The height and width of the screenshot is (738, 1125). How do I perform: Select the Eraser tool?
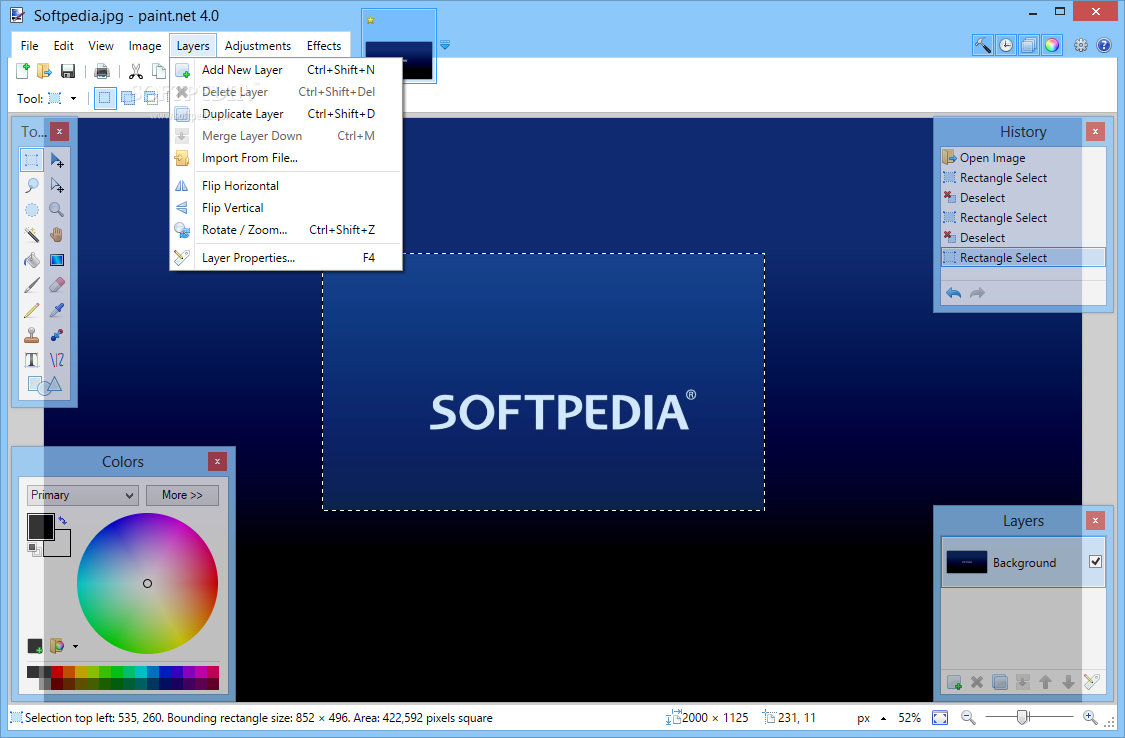tap(57, 285)
